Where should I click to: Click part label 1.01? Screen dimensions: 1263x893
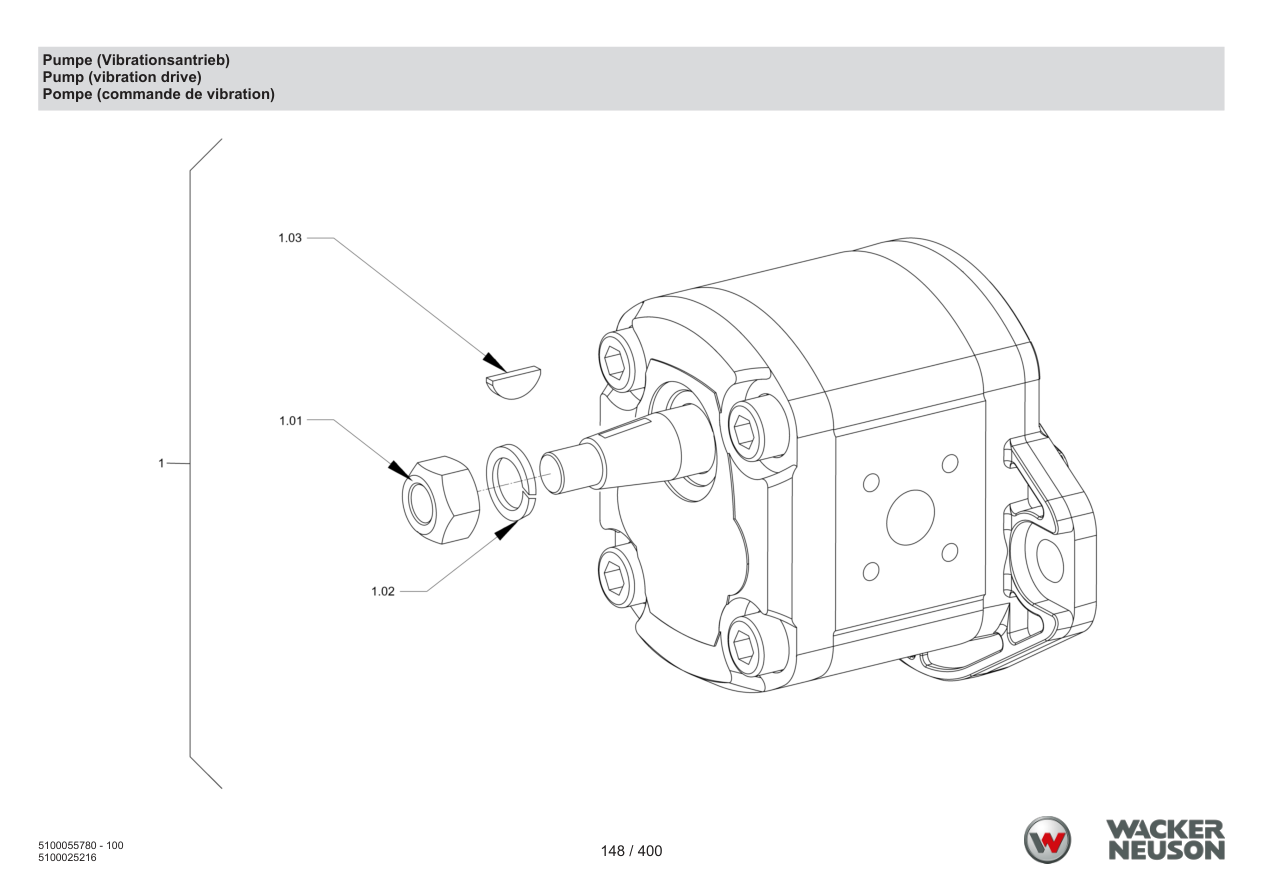tap(290, 421)
